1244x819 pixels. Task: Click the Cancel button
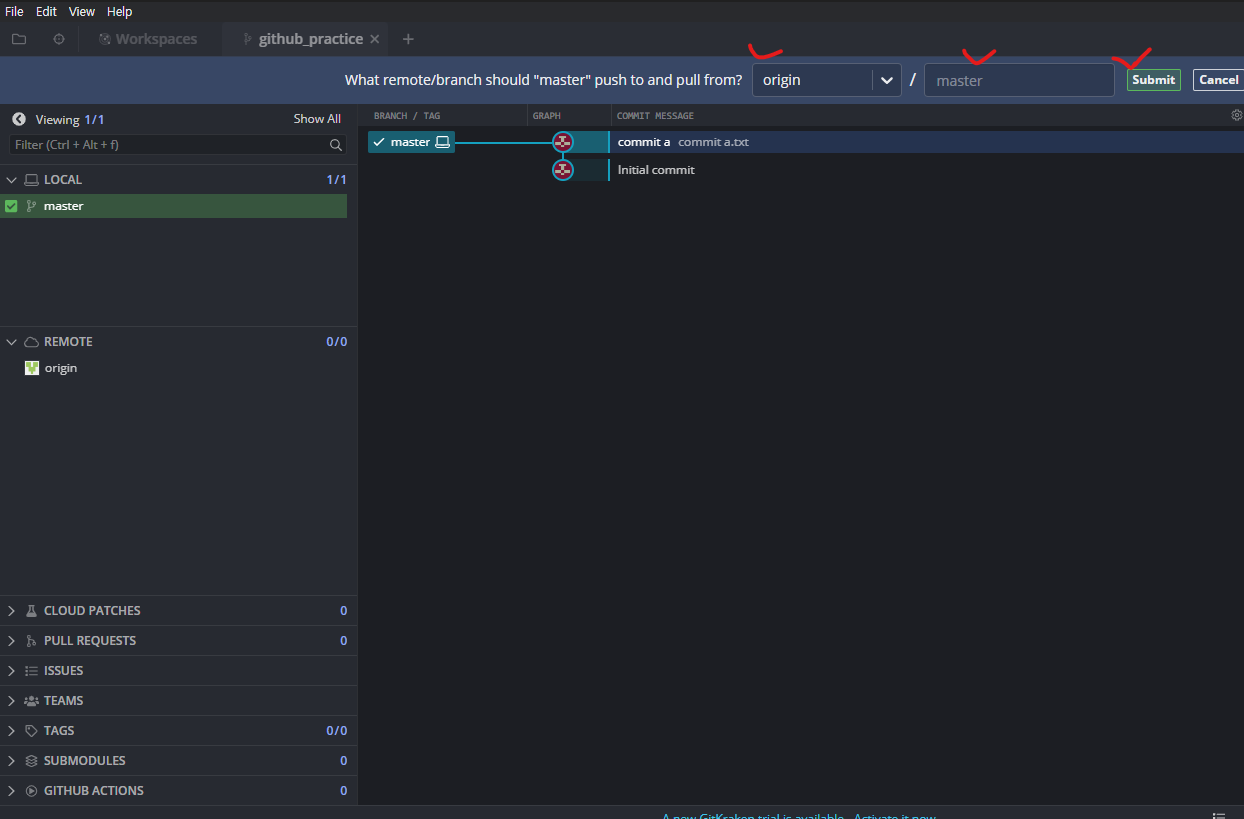tap(1218, 80)
